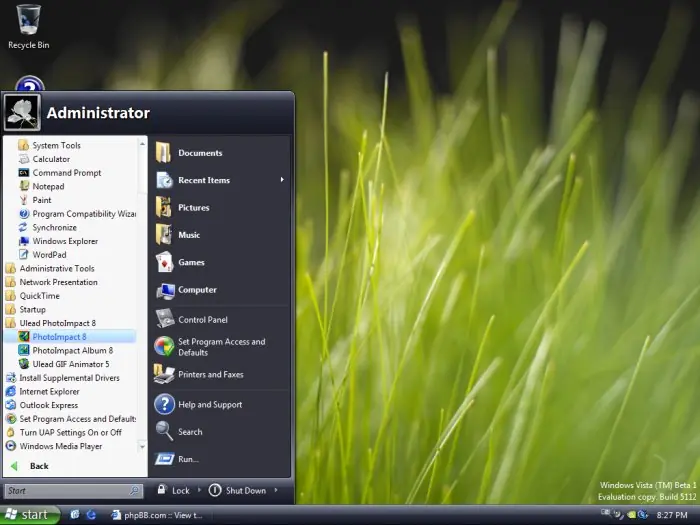The width and height of the screenshot is (700, 525).
Task: Launch Ulead GIF Animator 5
Action: [x=70, y=364]
